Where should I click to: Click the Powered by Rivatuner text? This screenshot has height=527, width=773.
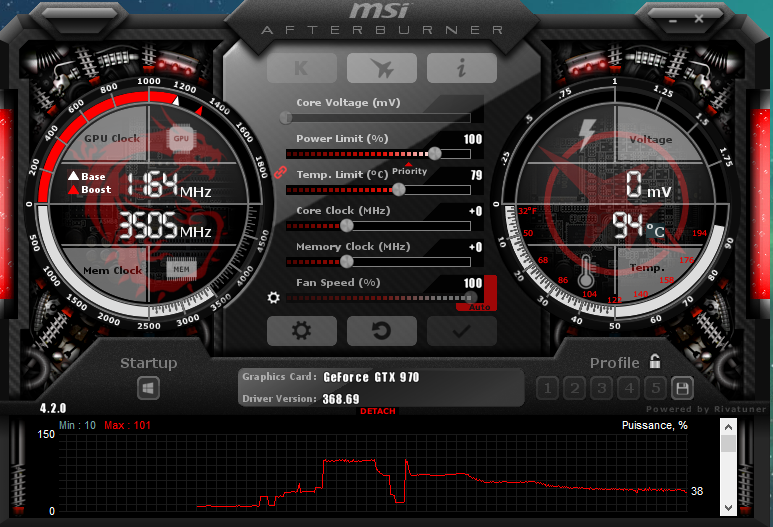pyautogui.click(x=706, y=409)
